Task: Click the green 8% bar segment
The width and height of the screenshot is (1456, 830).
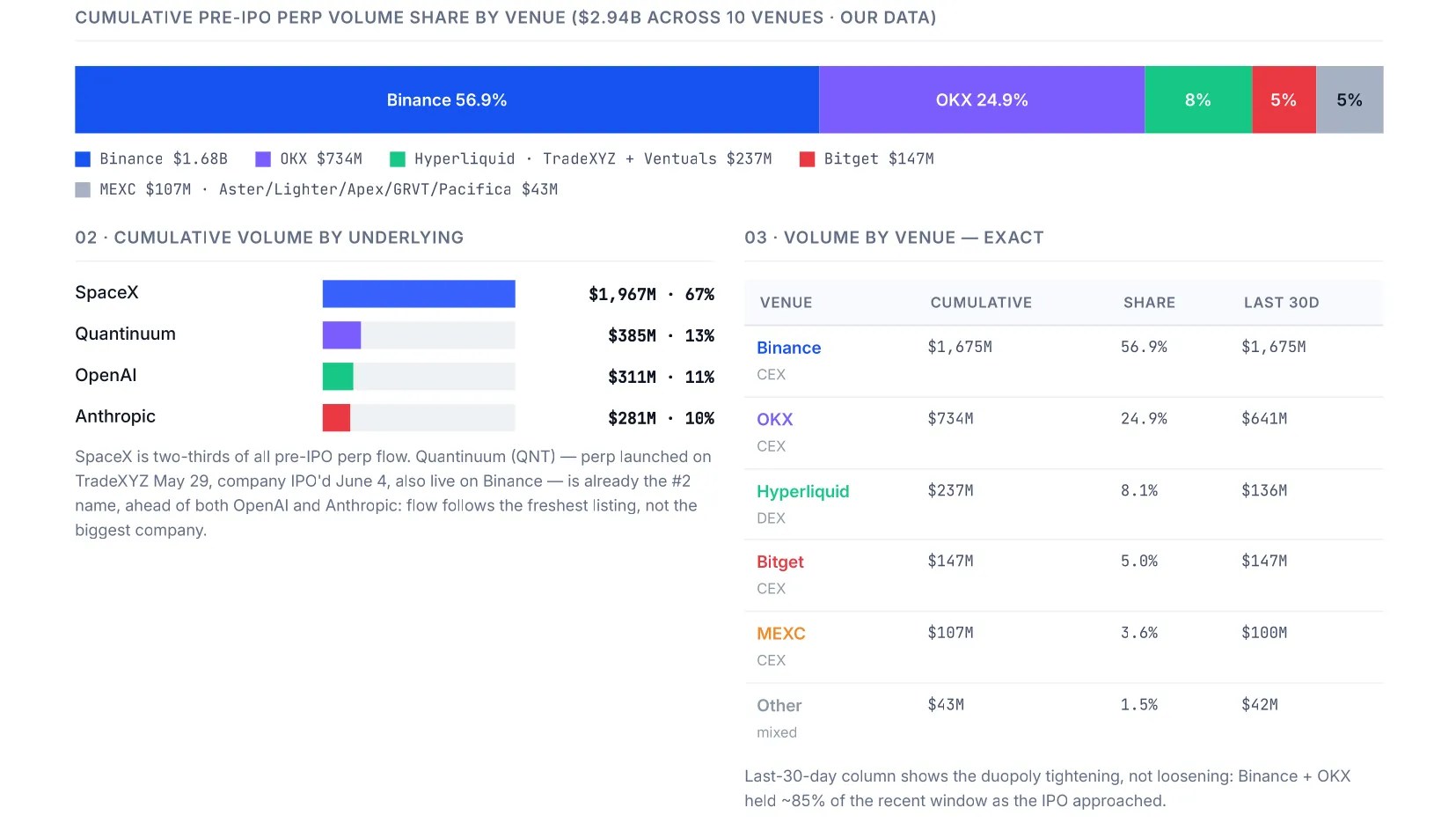Action: click(x=1198, y=99)
